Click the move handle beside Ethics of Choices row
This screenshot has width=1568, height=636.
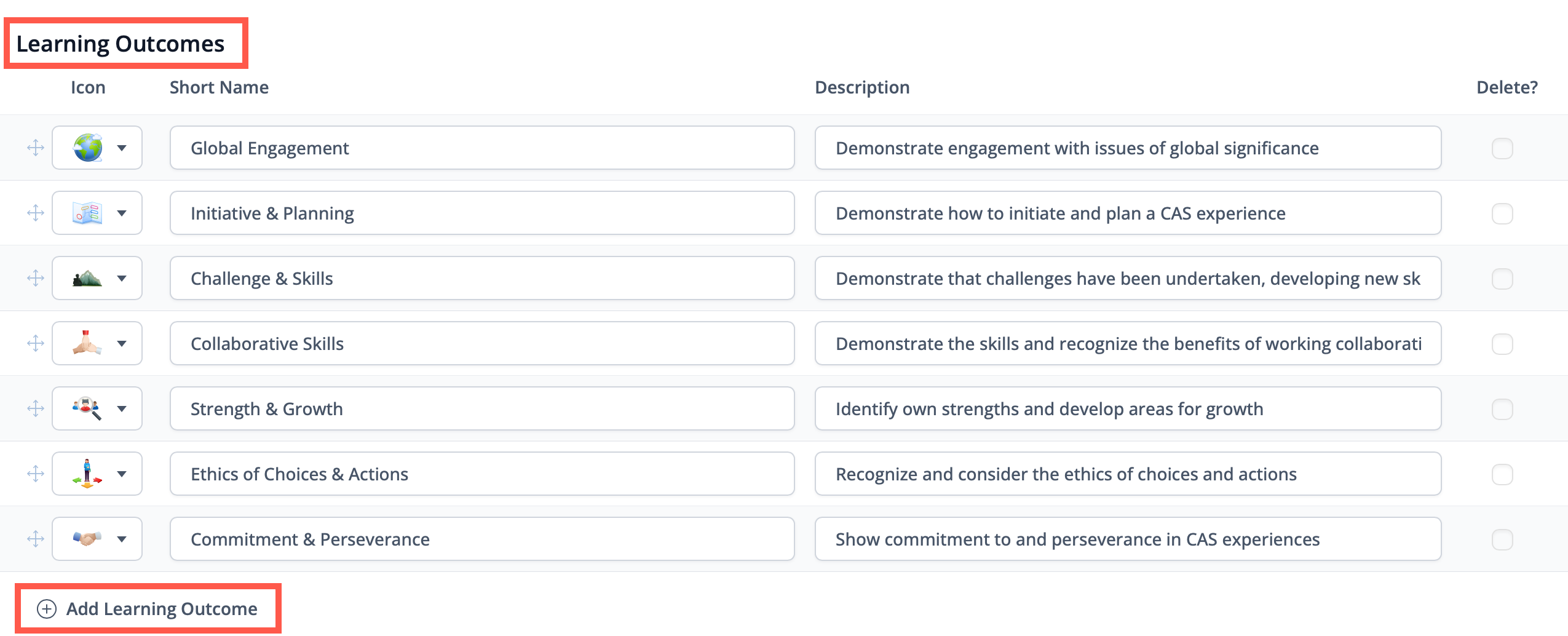click(x=36, y=474)
